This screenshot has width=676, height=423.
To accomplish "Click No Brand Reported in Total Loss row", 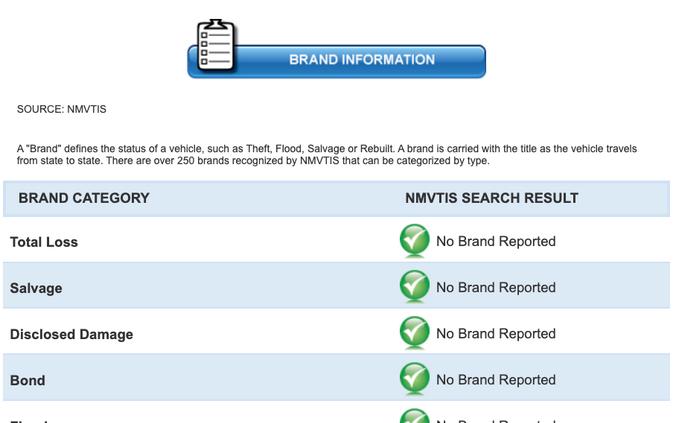I will tap(496, 241).
